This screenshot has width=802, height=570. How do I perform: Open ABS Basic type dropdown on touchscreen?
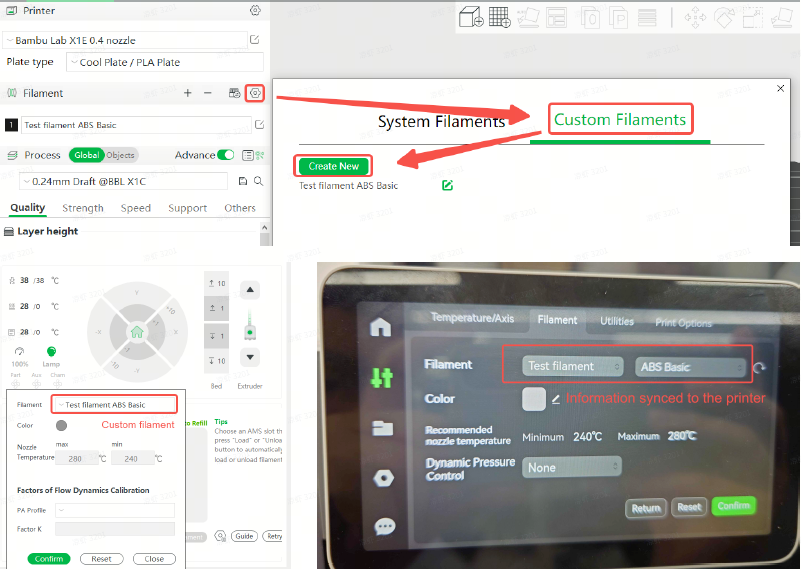tap(690, 367)
